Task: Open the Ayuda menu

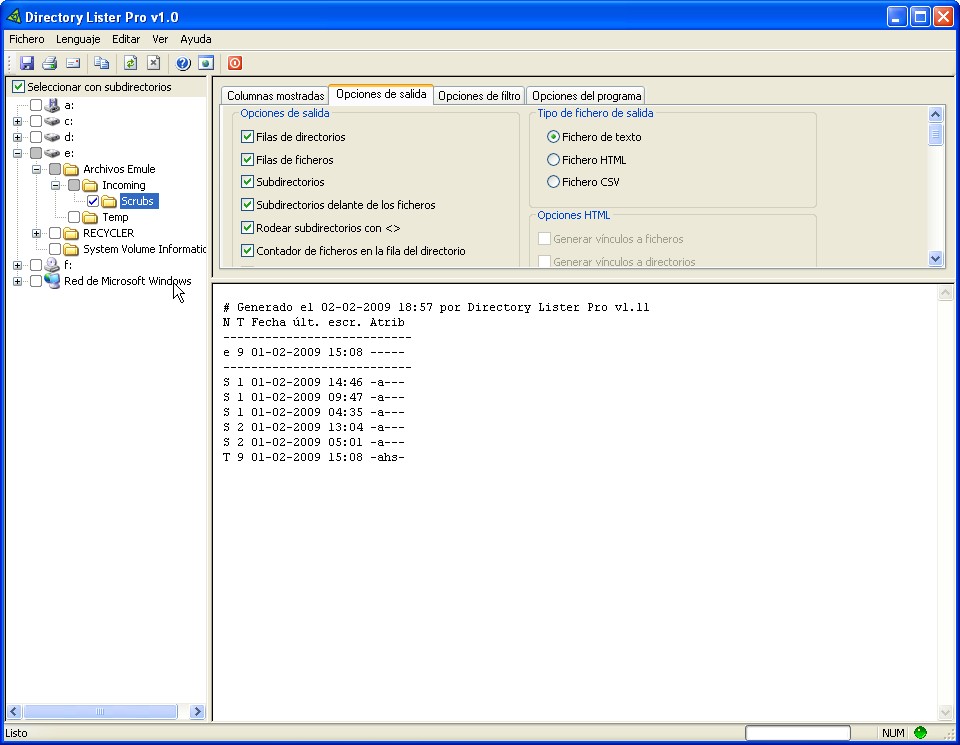Action: tap(196, 39)
